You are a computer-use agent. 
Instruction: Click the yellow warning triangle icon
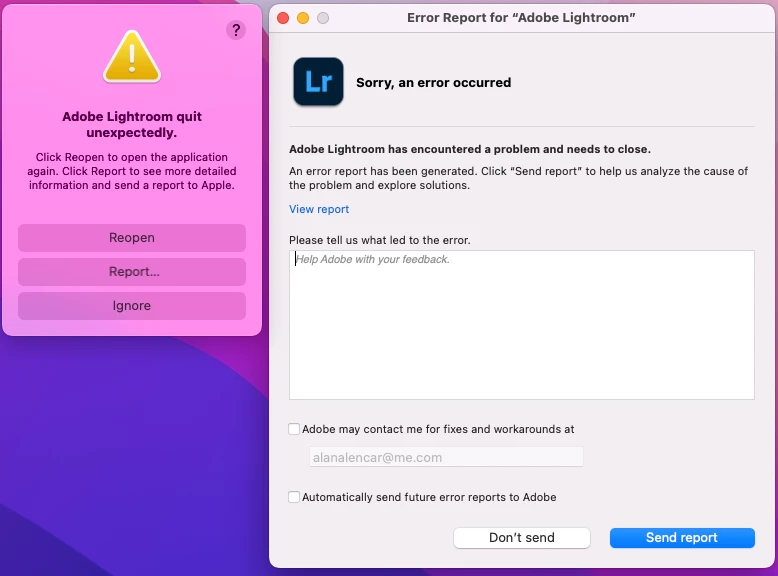point(132,57)
